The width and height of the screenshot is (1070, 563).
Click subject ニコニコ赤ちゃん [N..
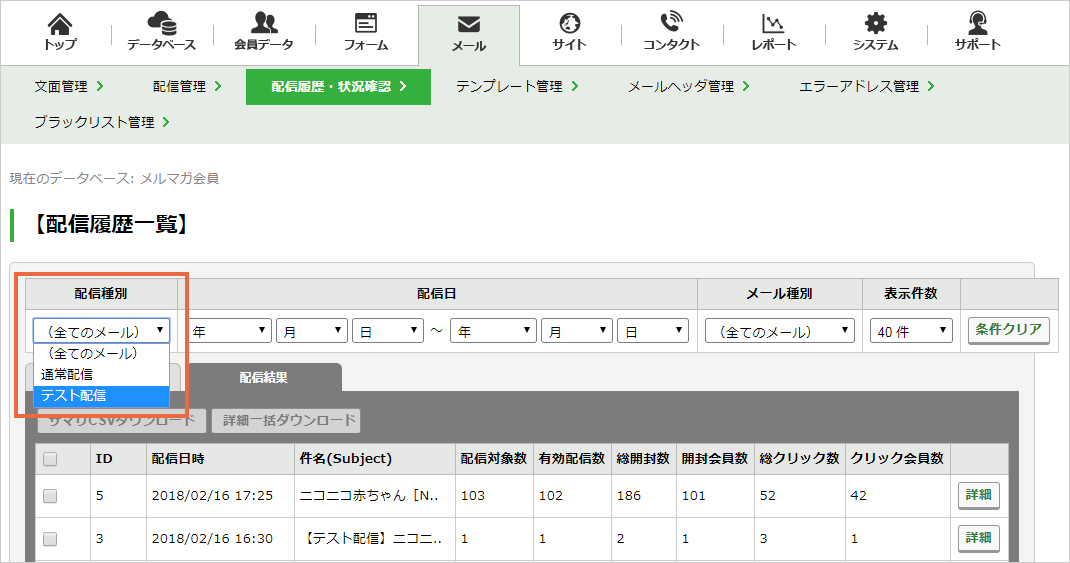coord(369,495)
